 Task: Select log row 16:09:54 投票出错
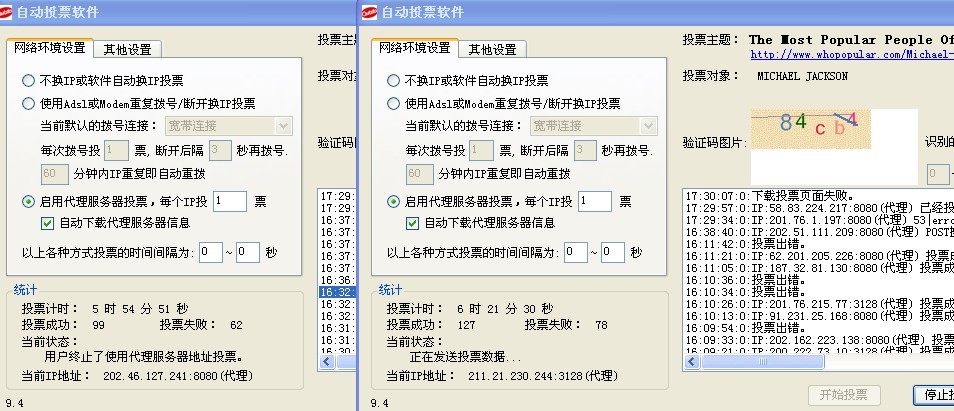[818, 328]
